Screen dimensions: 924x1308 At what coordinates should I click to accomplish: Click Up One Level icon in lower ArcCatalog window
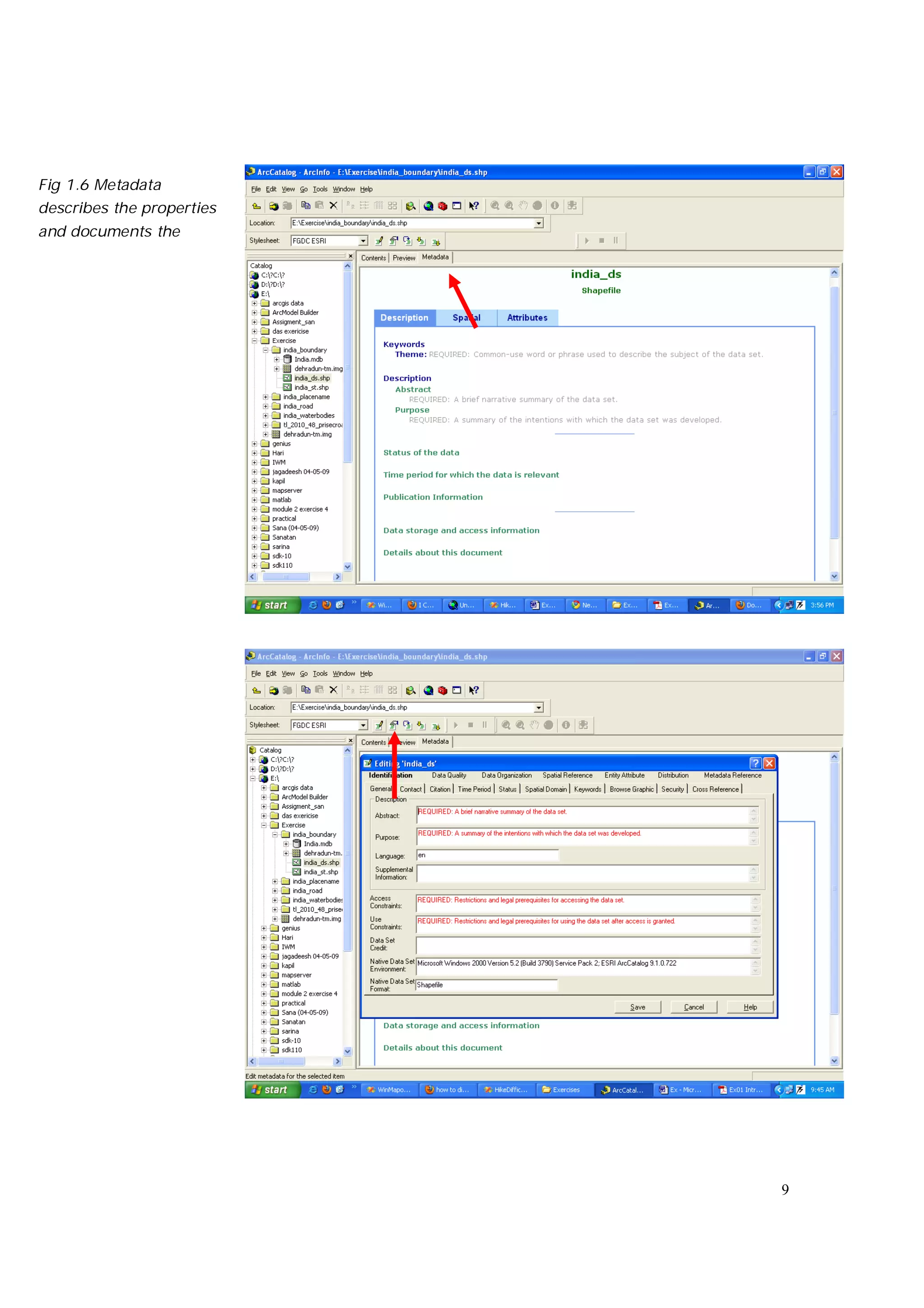tap(257, 691)
